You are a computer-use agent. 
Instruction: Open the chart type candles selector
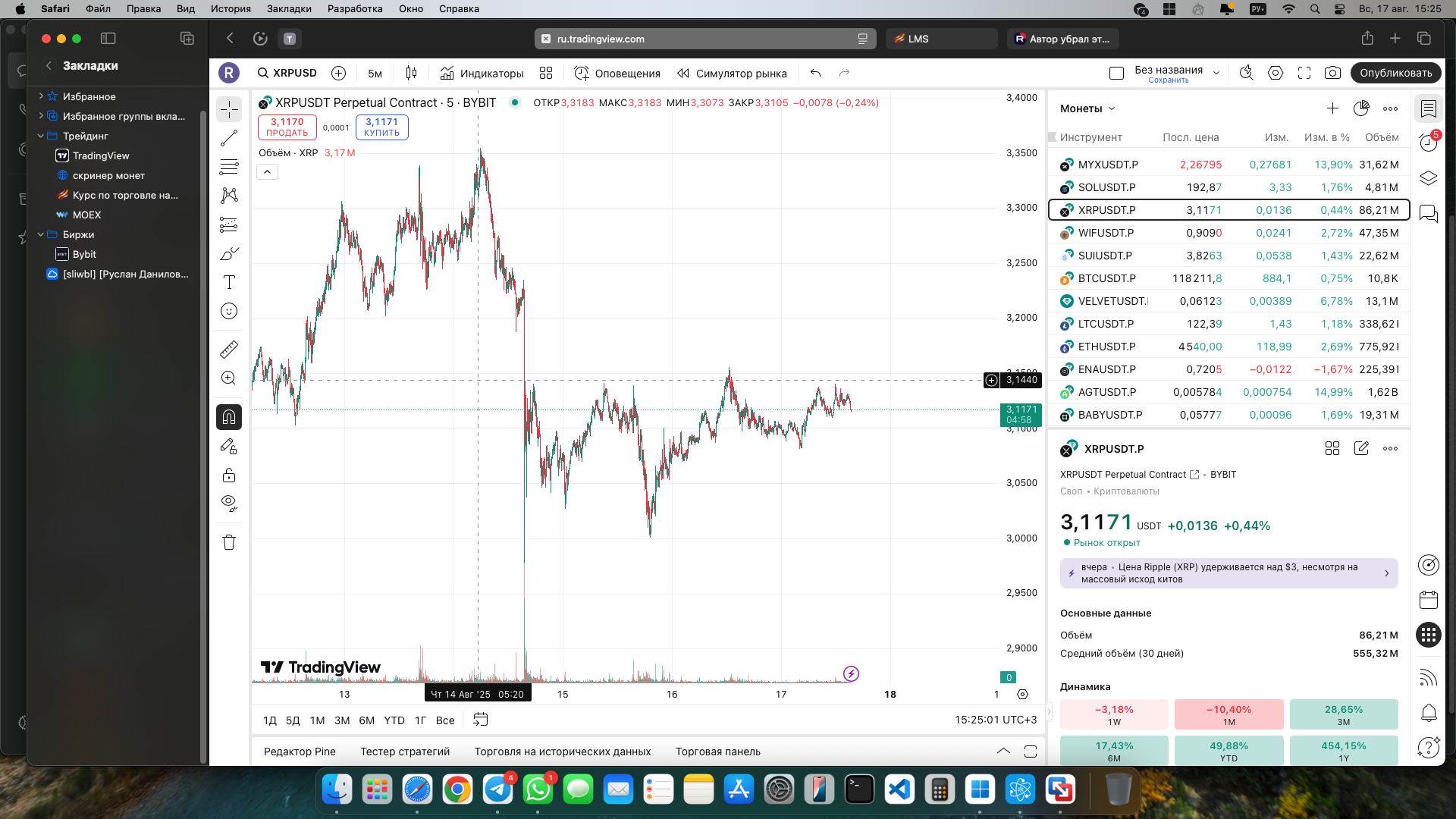pos(411,73)
